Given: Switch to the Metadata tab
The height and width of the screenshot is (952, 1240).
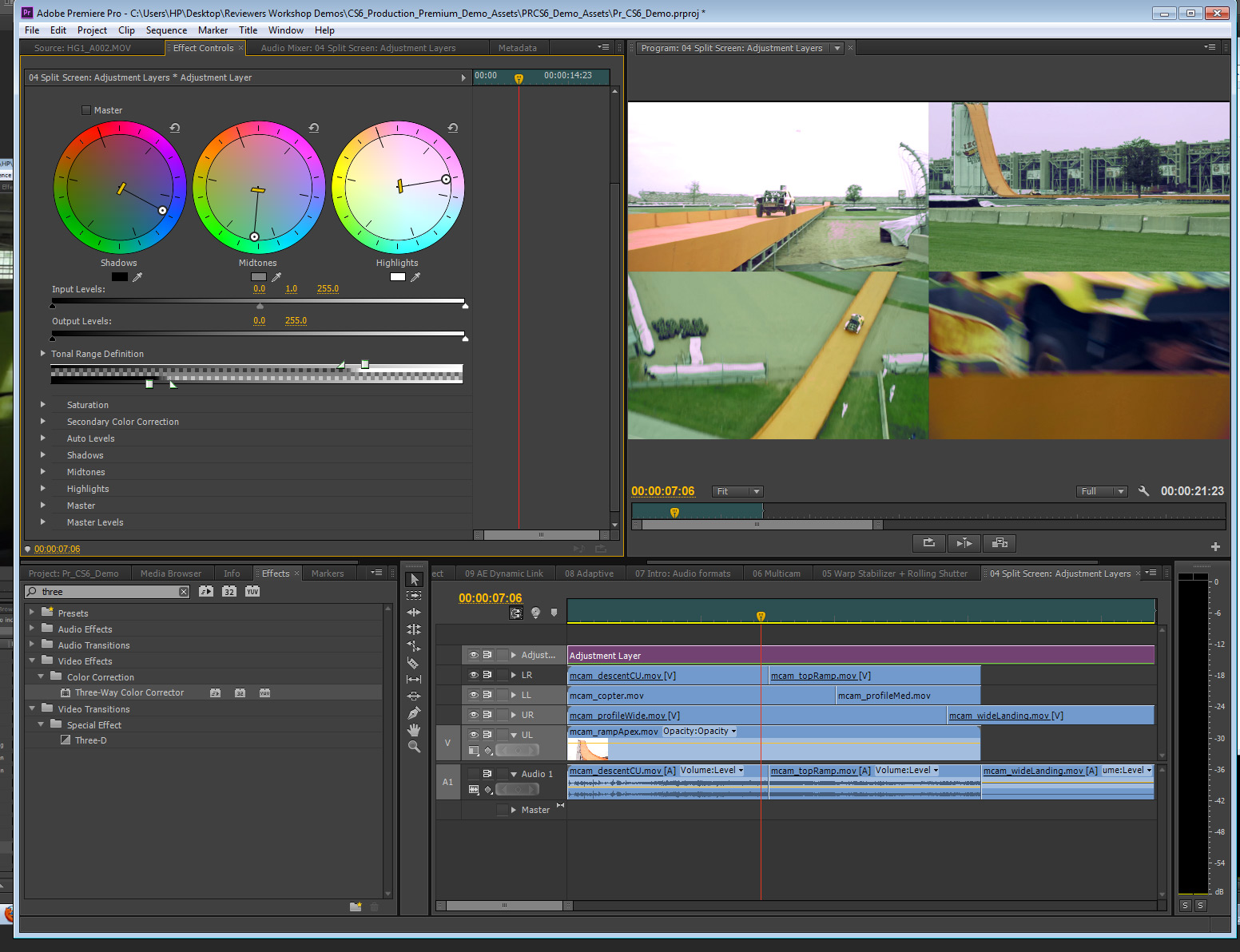Looking at the screenshot, I should click(x=518, y=48).
